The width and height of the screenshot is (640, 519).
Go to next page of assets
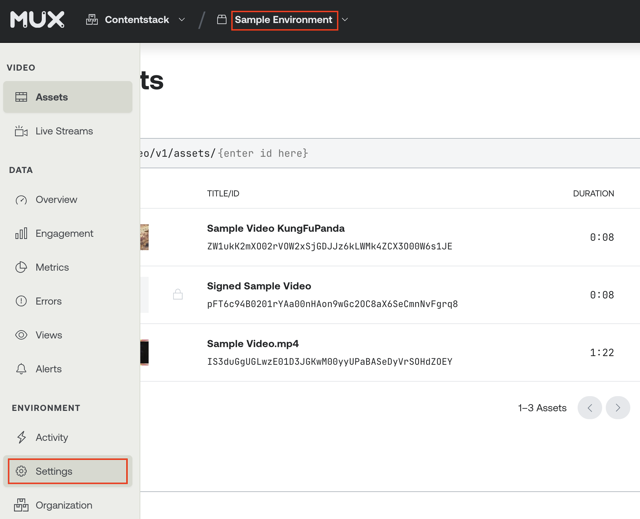[x=618, y=408]
